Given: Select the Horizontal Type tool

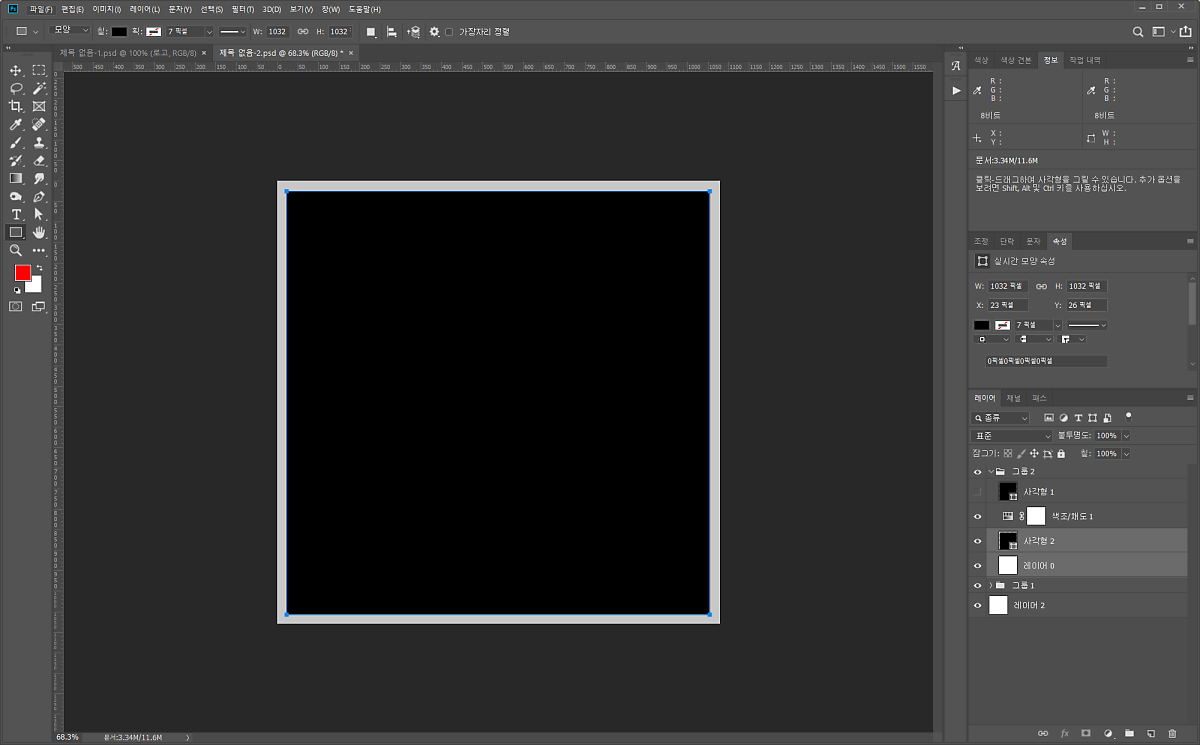Looking at the screenshot, I should click(x=16, y=214).
